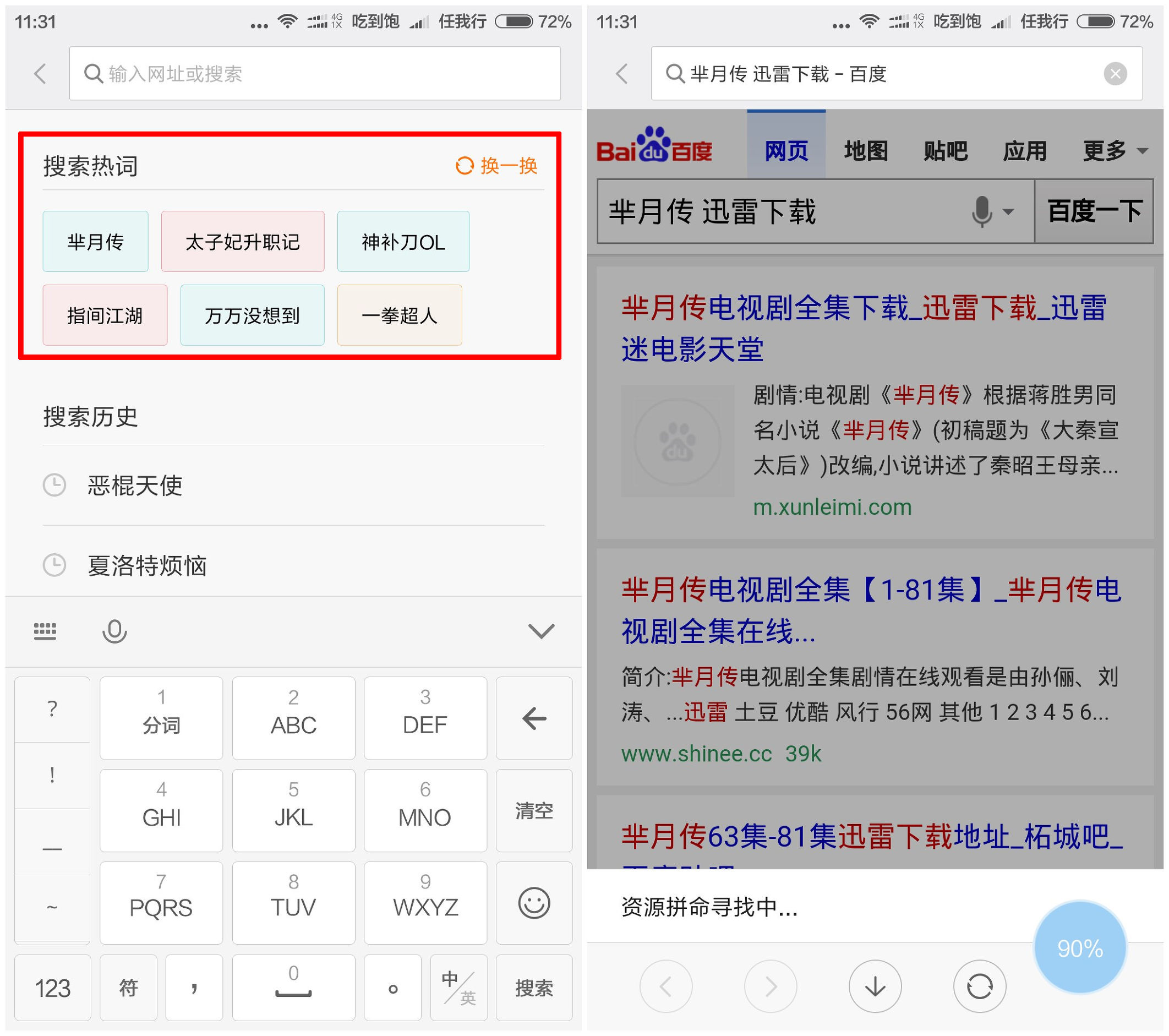Screen dimensions: 1169x1036
Task: Tap the tilde ~ key
Action: point(52,907)
